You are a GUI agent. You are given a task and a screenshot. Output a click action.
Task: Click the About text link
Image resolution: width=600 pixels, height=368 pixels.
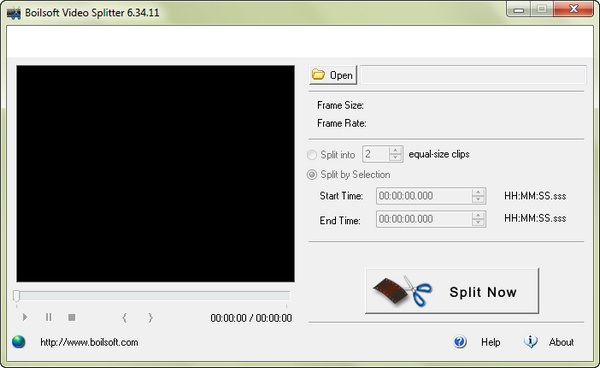pyautogui.click(x=561, y=342)
